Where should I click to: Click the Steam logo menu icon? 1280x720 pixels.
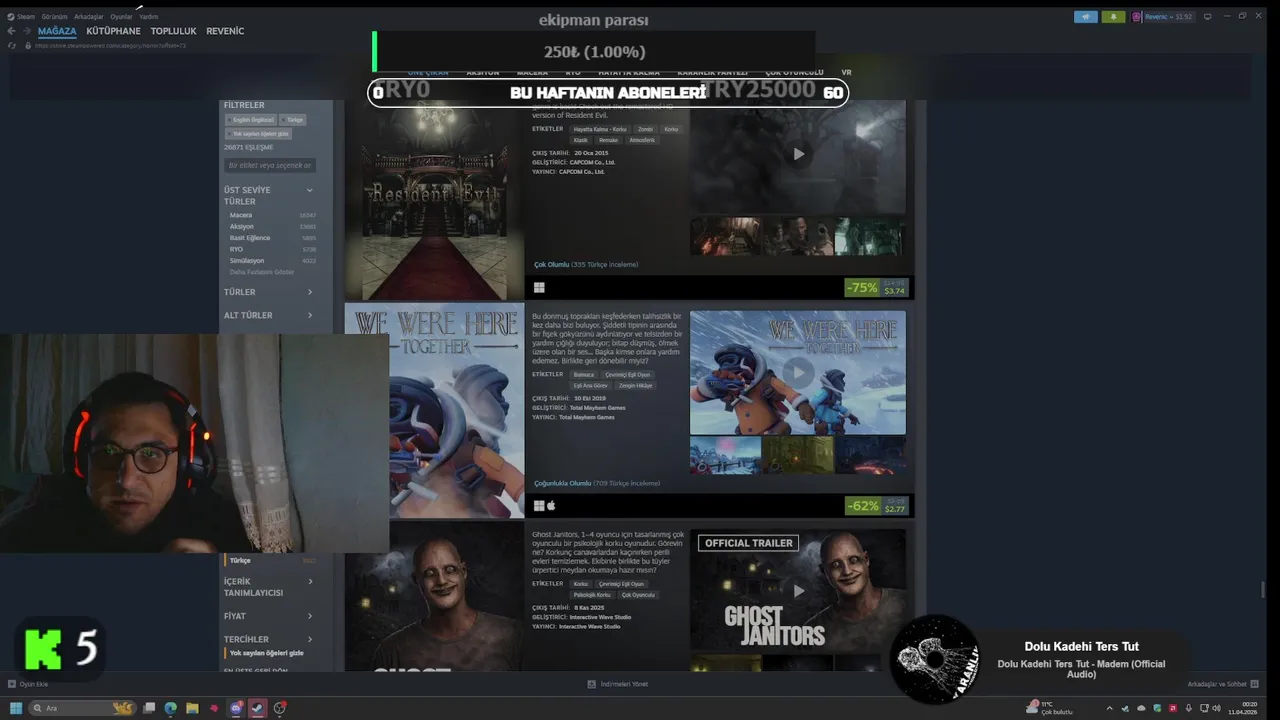click(x=10, y=17)
